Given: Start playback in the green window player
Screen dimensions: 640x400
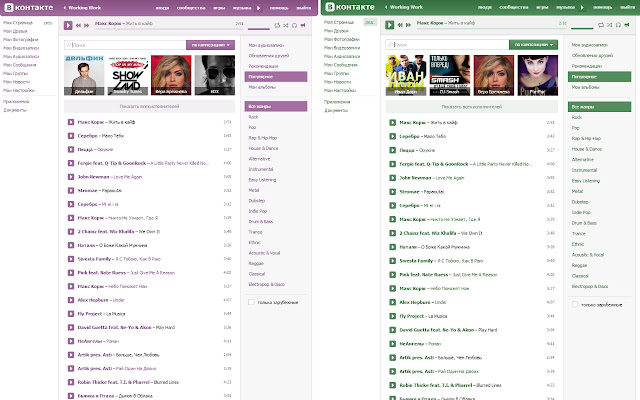Looking at the screenshot, I should (389, 25).
